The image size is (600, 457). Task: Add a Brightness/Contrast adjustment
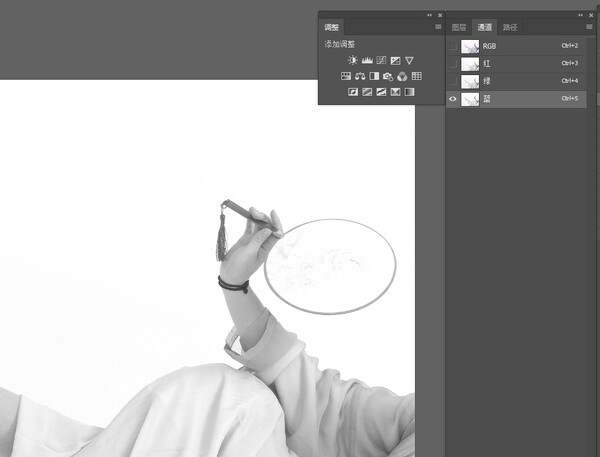[x=353, y=60]
